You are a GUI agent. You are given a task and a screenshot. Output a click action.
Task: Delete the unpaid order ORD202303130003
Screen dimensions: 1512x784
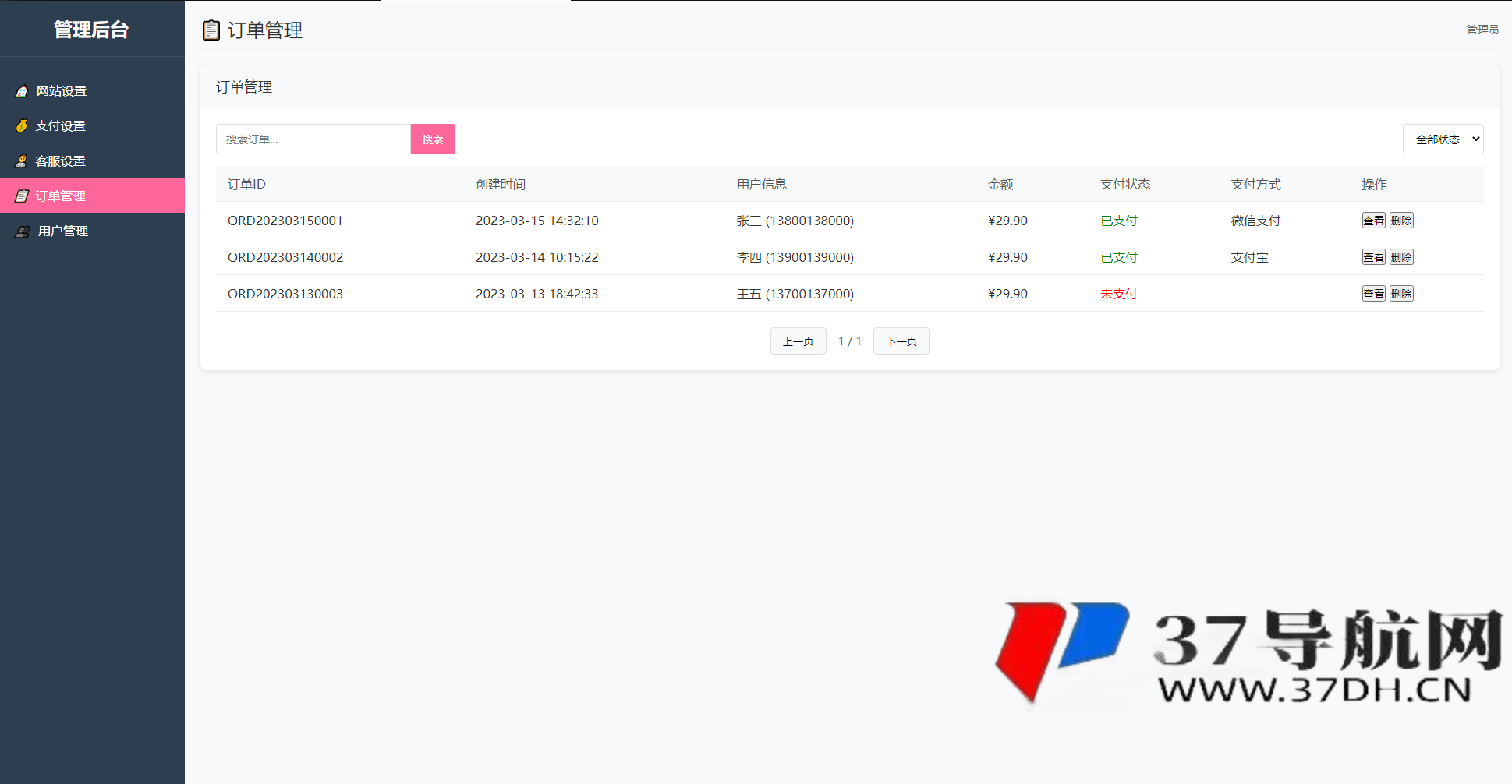(1401, 294)
